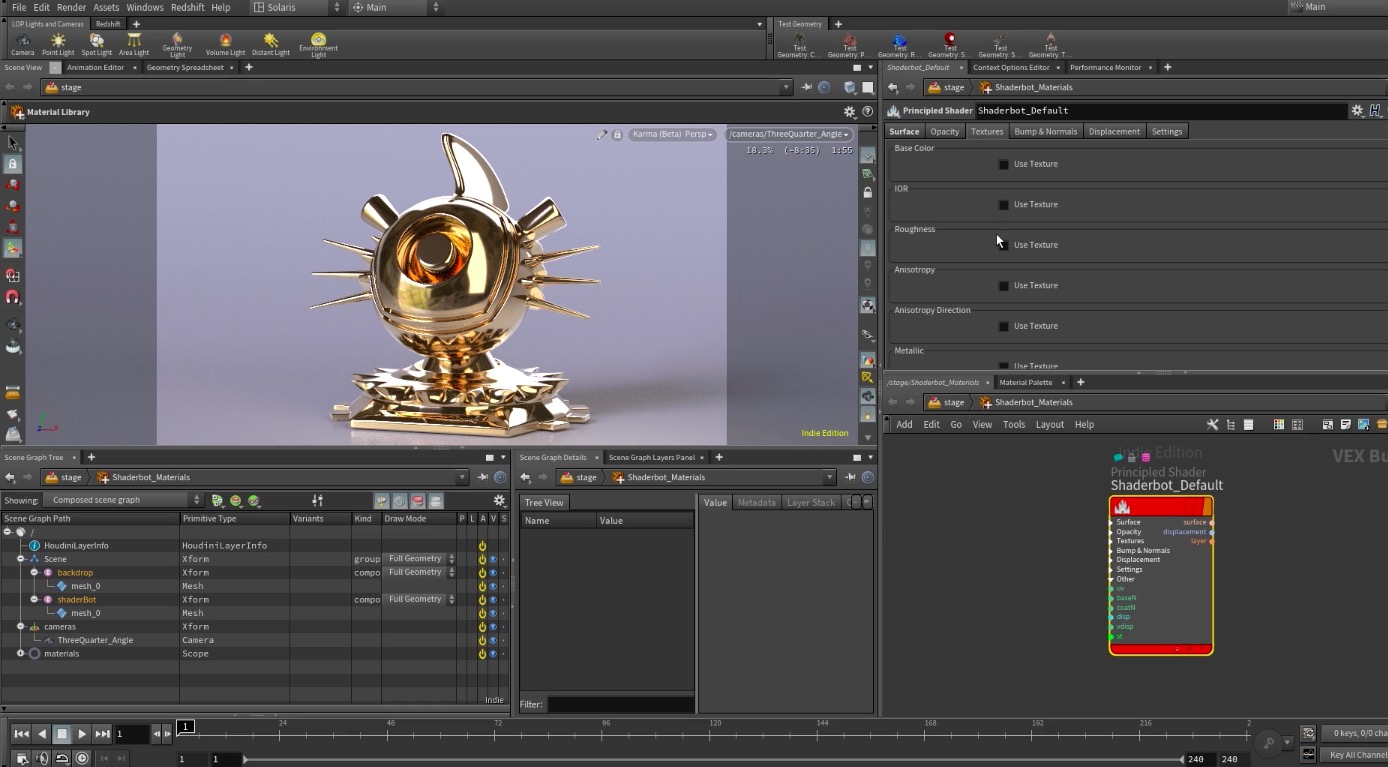The image size is (1388, 767).
Task: Play the timeline forward
Action: coord(82,734)
